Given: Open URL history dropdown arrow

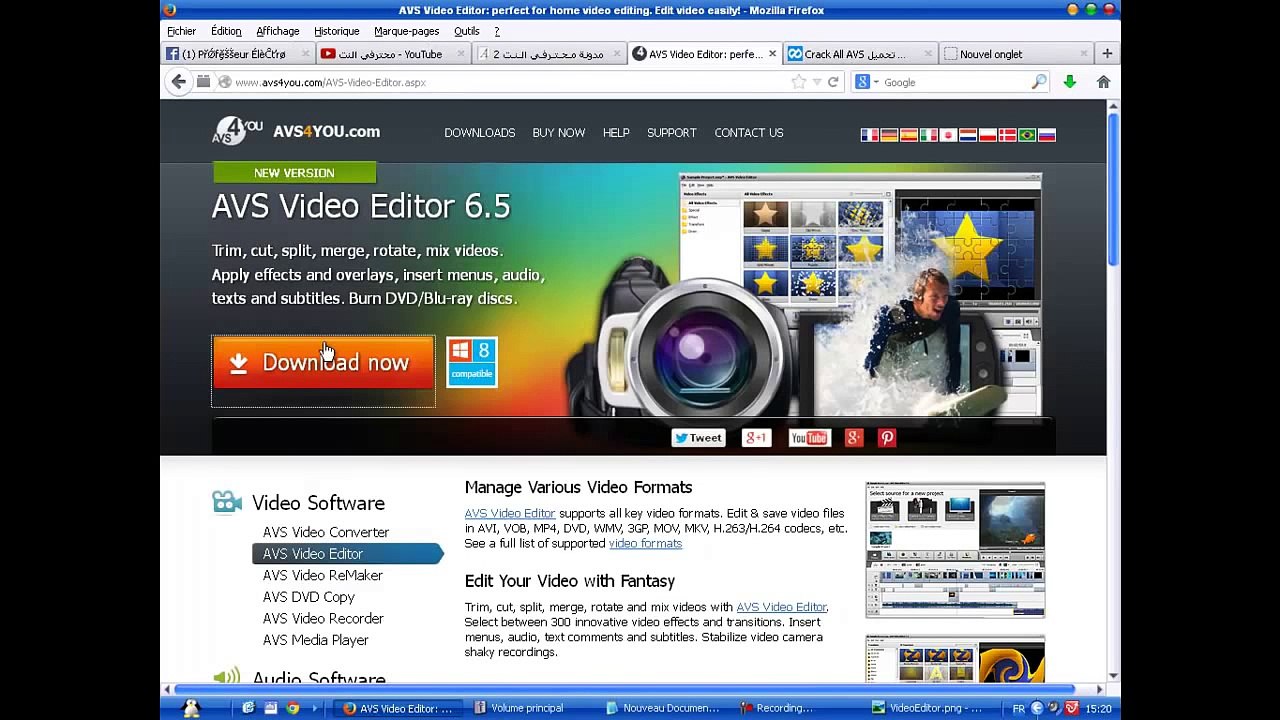Looking at the screenshot, I should [816, 82].
